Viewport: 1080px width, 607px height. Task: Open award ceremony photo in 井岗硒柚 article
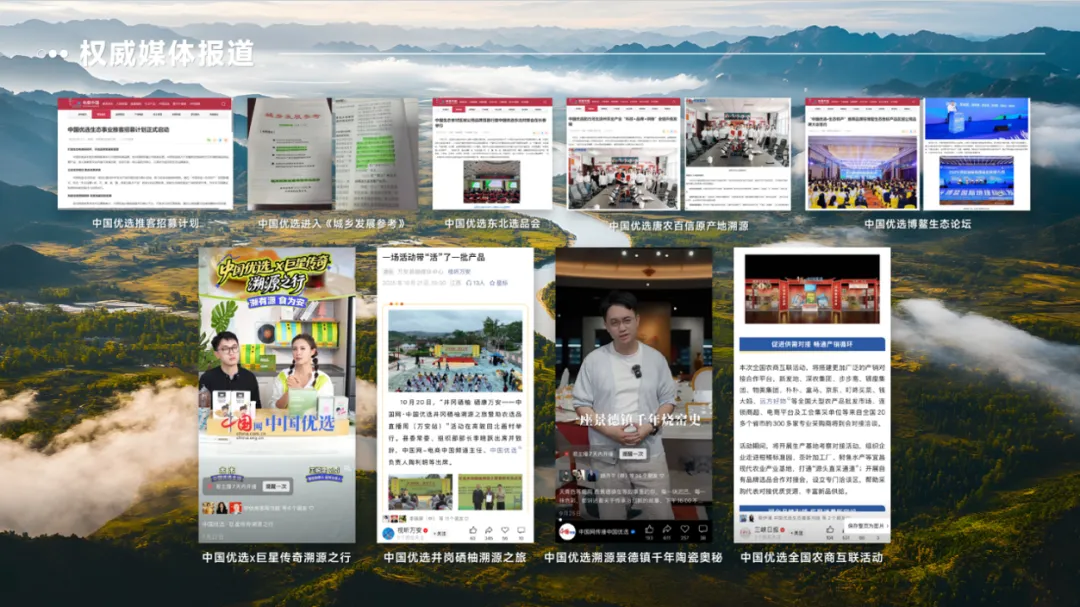pos(490,492)
